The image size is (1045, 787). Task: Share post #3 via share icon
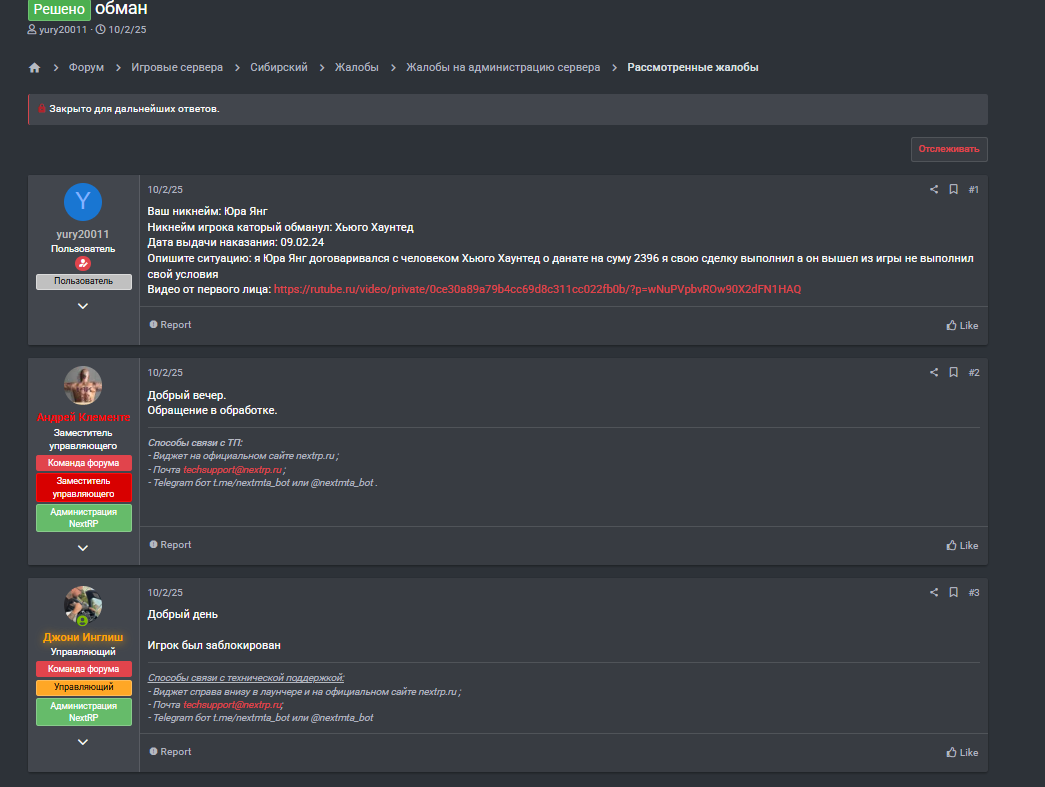point(934,593)
